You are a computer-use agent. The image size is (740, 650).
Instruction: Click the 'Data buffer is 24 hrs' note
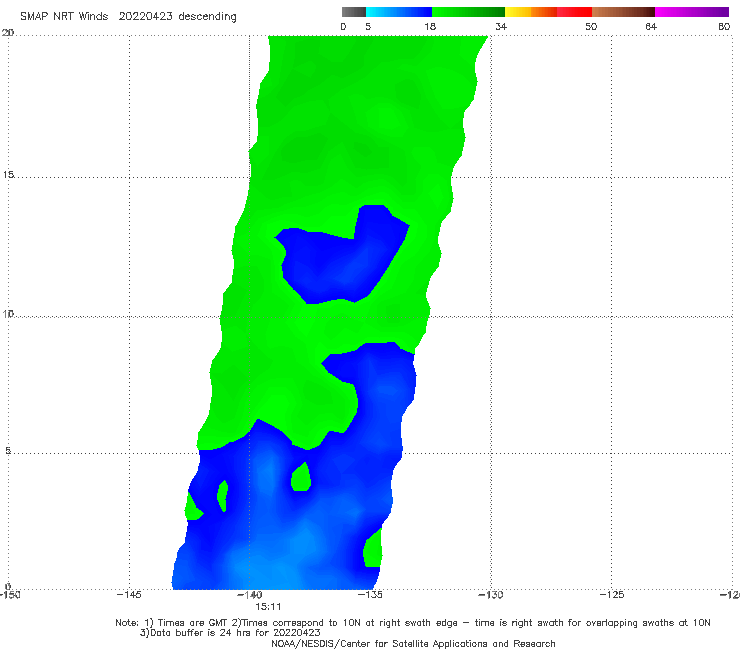230,633
